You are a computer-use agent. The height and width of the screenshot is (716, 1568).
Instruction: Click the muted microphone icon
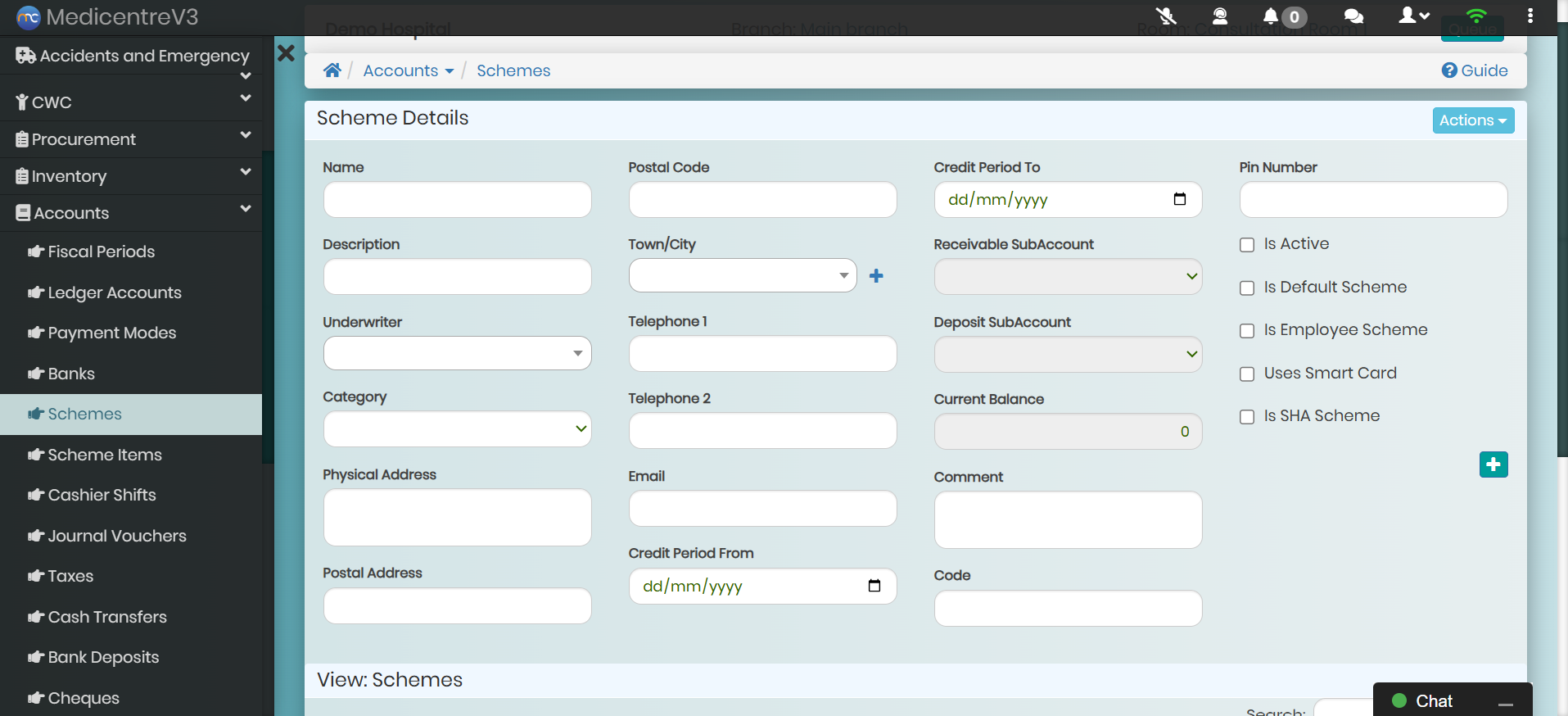tap(1165, 16)
